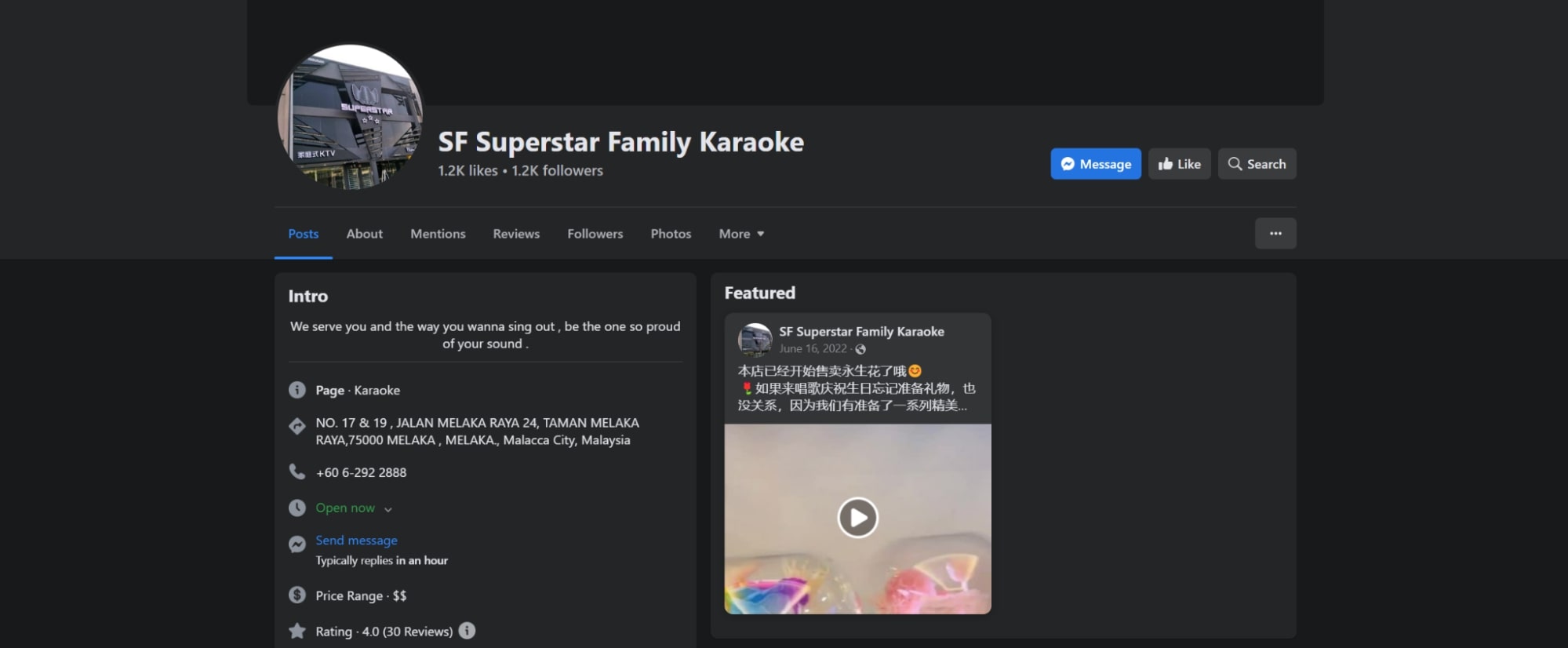Open the Photos tab

click(671, 234)
